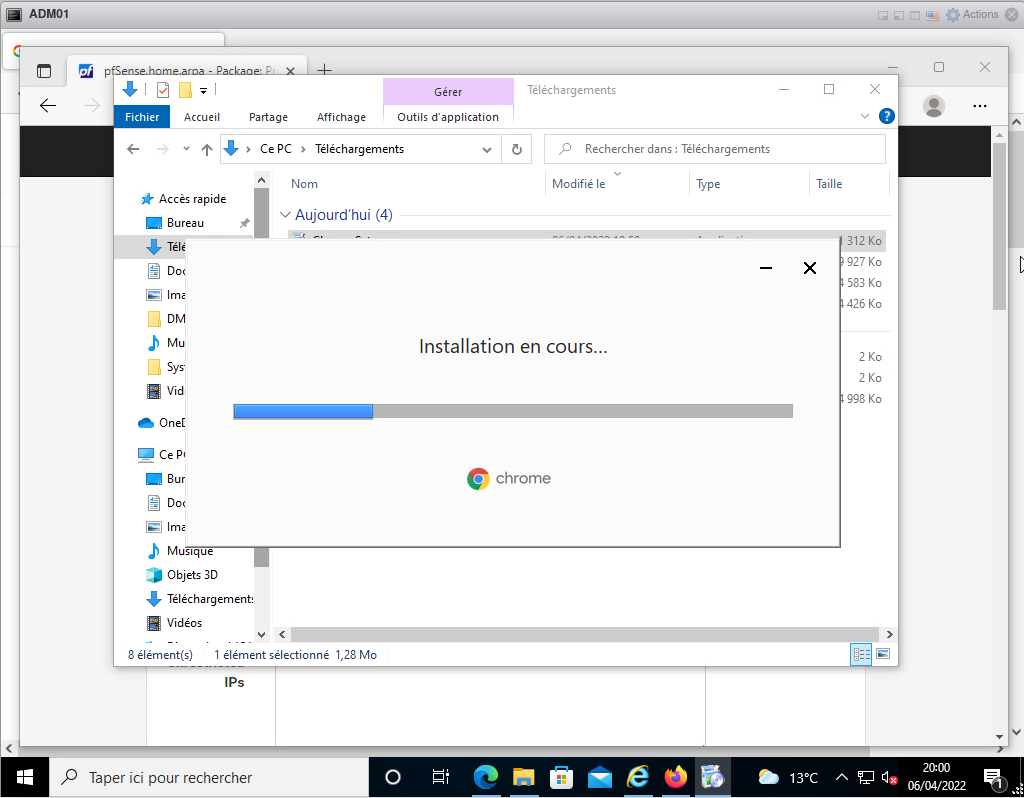Sort files by the Nom column header
The height and width of the screenshot is (798, 1024).
click(305, 184)
